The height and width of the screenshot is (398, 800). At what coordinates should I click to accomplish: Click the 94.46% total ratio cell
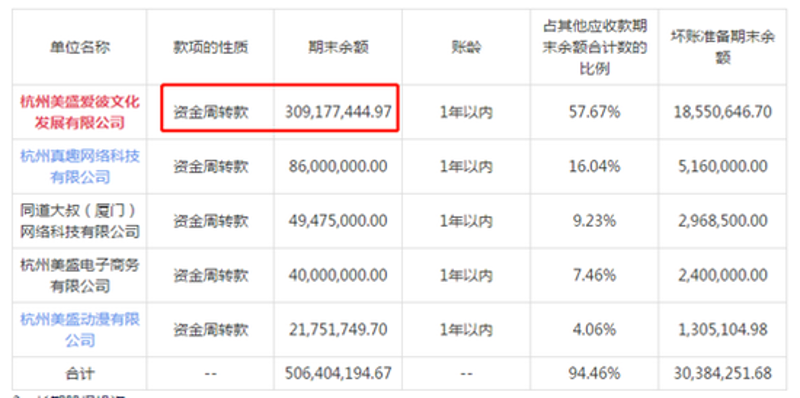(594, 373)
